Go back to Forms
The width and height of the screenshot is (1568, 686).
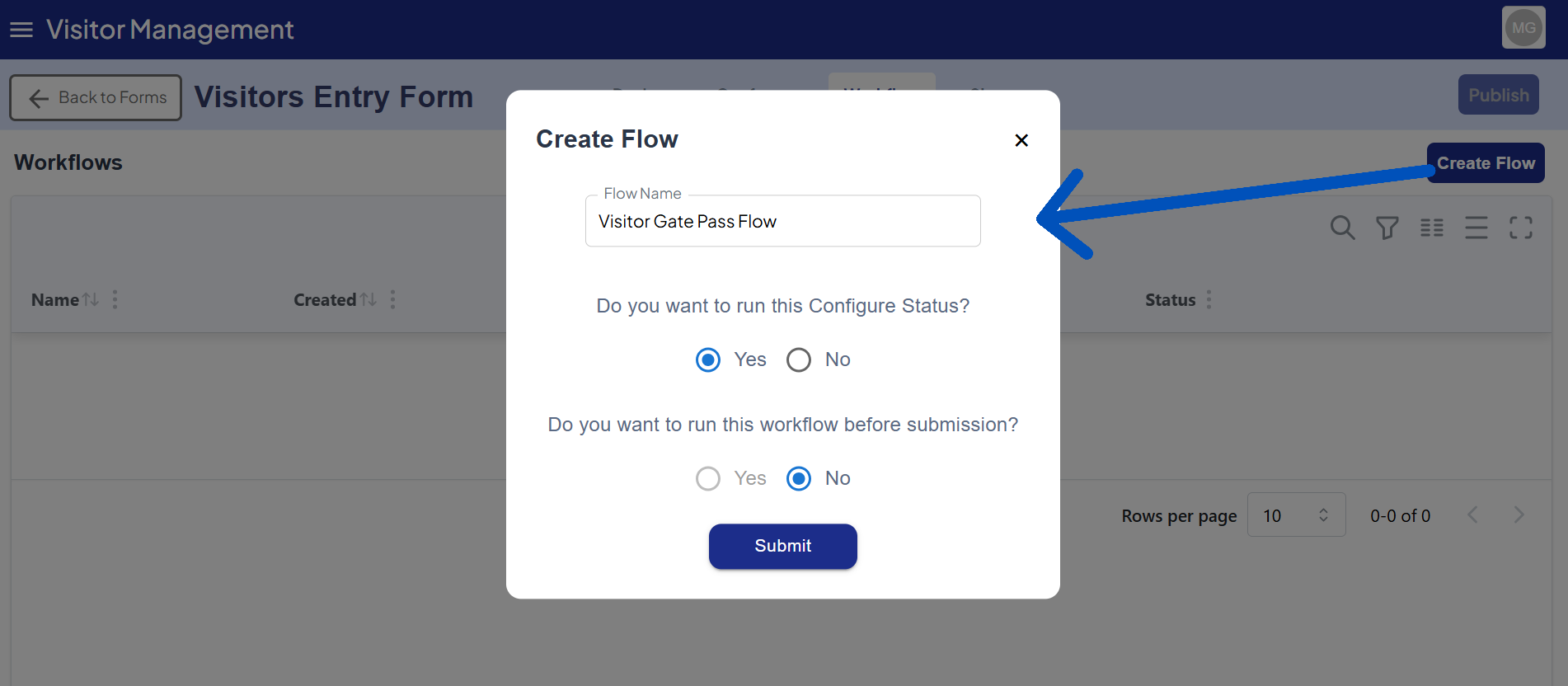(x=96, y=98)
